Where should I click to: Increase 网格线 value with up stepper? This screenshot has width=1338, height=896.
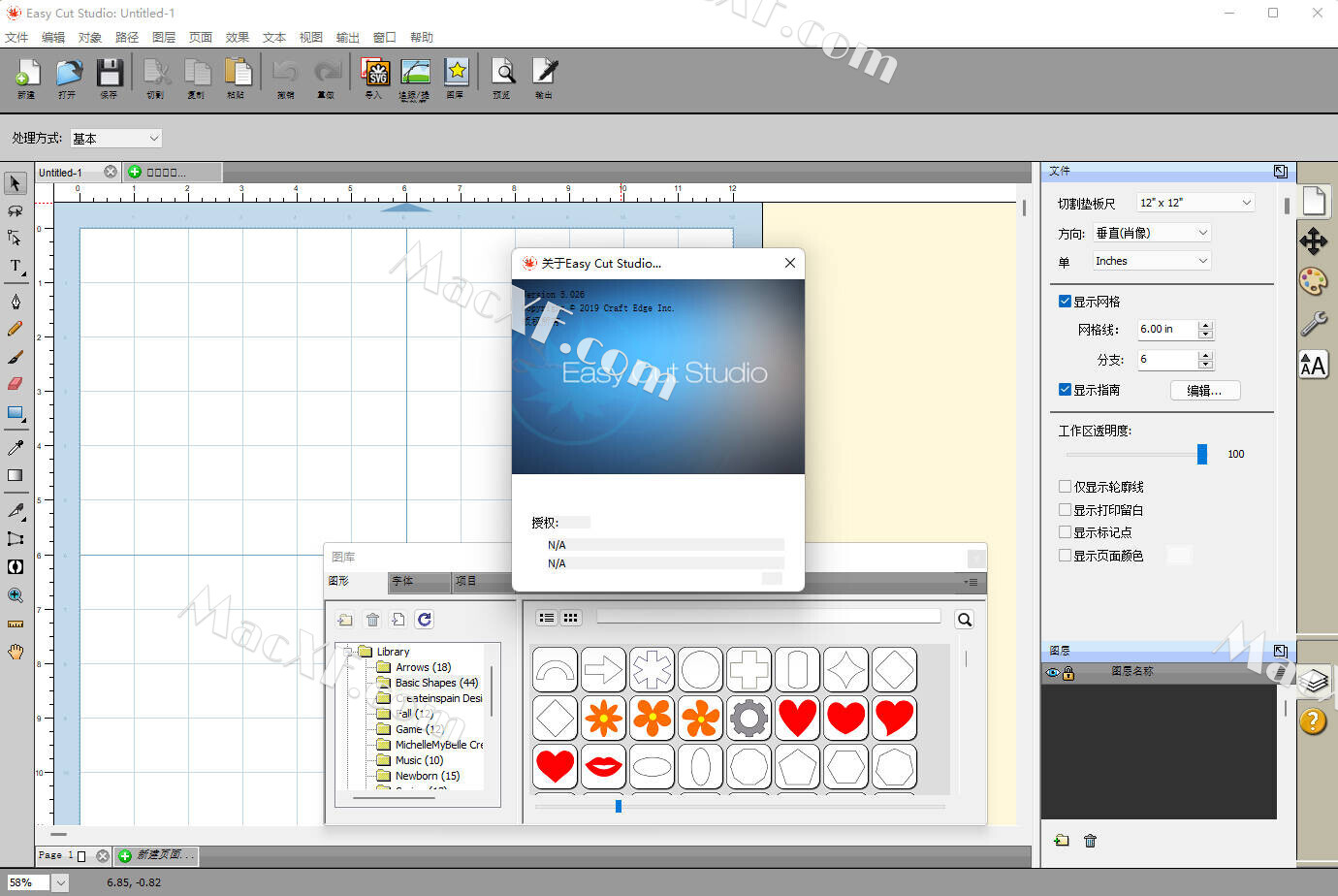[x=1206, y=325]
